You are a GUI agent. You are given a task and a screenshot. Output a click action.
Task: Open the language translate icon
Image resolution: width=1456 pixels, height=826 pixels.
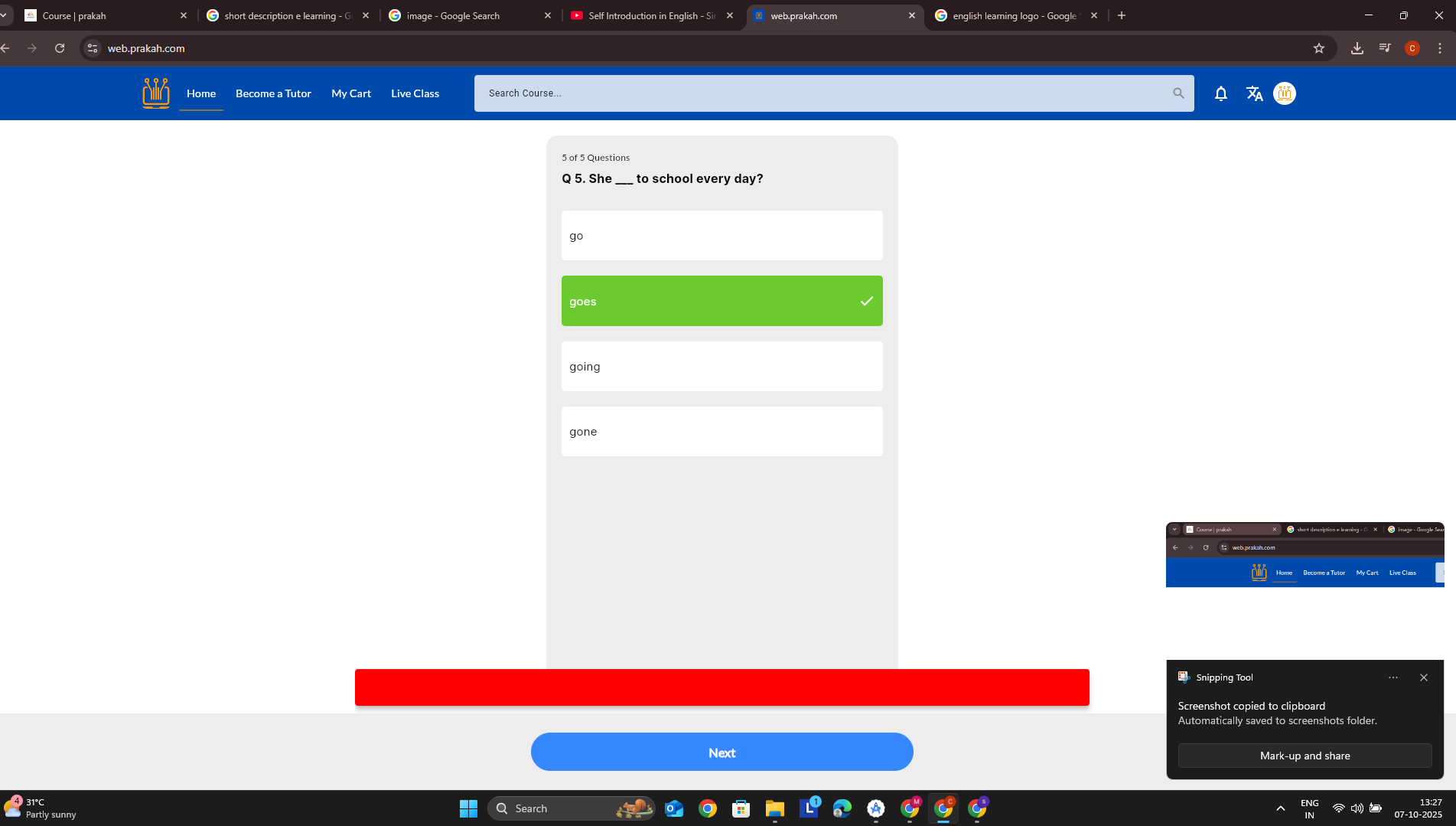(1254, 93)
